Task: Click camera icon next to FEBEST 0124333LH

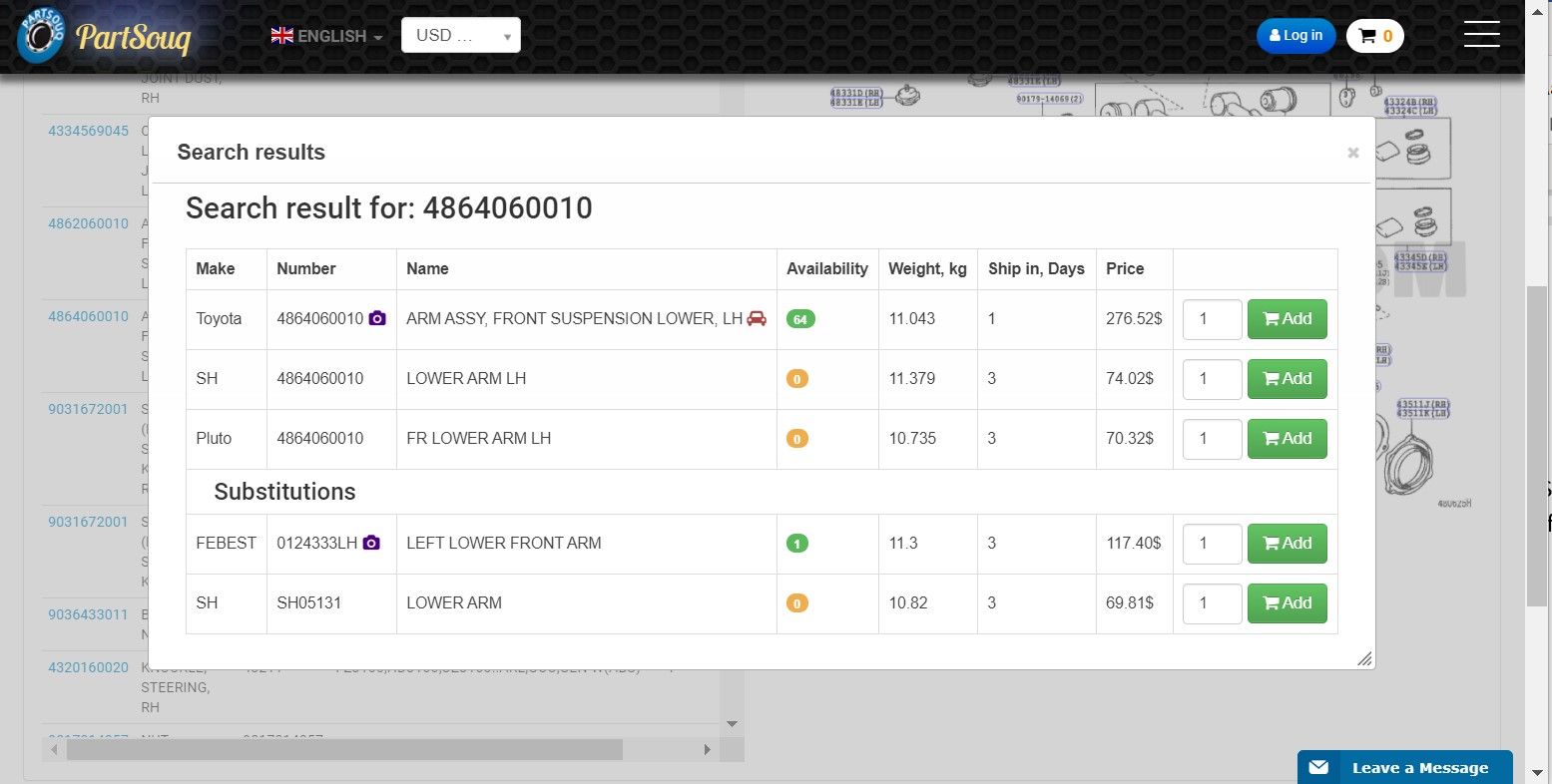Action: 371,543
